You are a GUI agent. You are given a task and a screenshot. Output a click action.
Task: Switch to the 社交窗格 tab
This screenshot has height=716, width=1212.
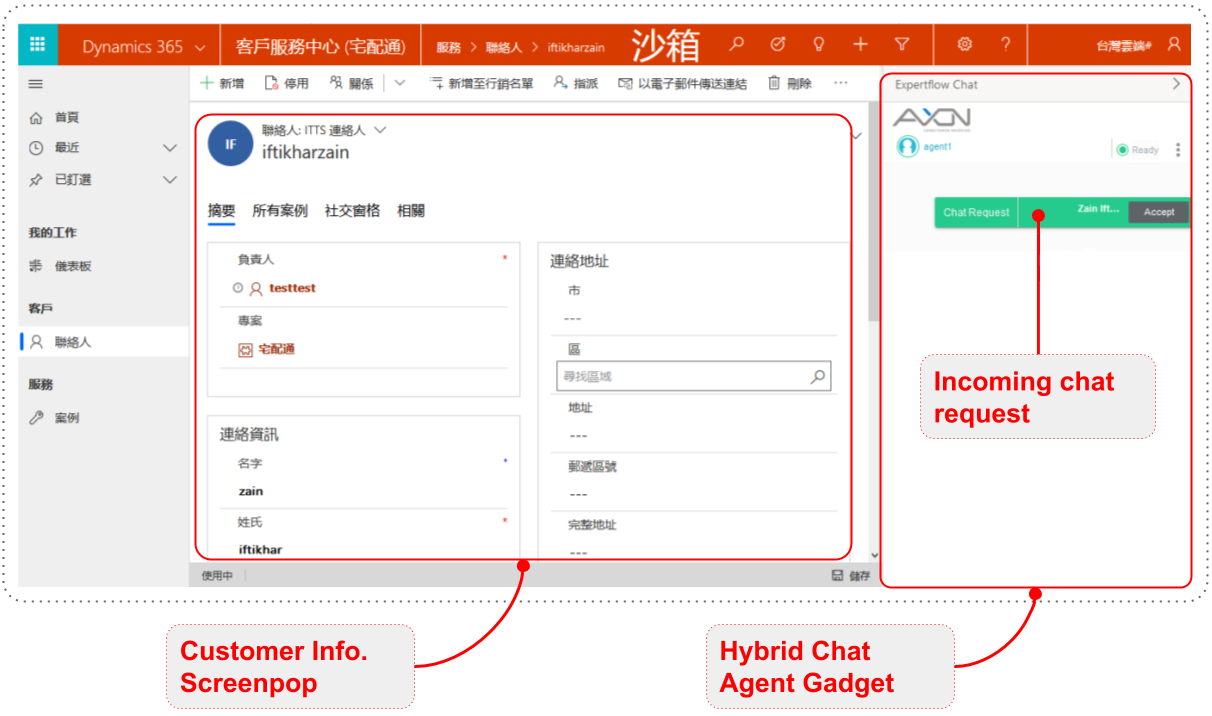tap(352, 211)
